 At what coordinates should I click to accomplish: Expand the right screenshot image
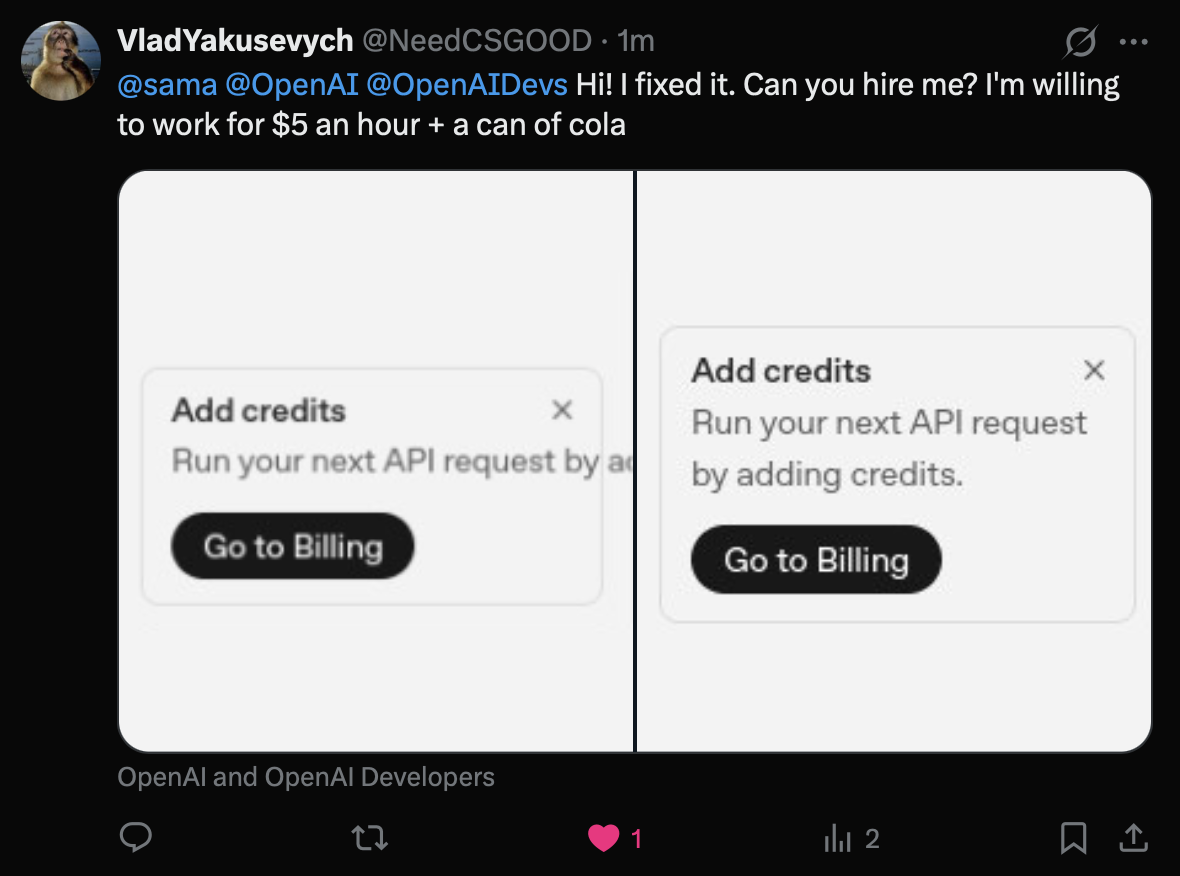tap(895, 460)
